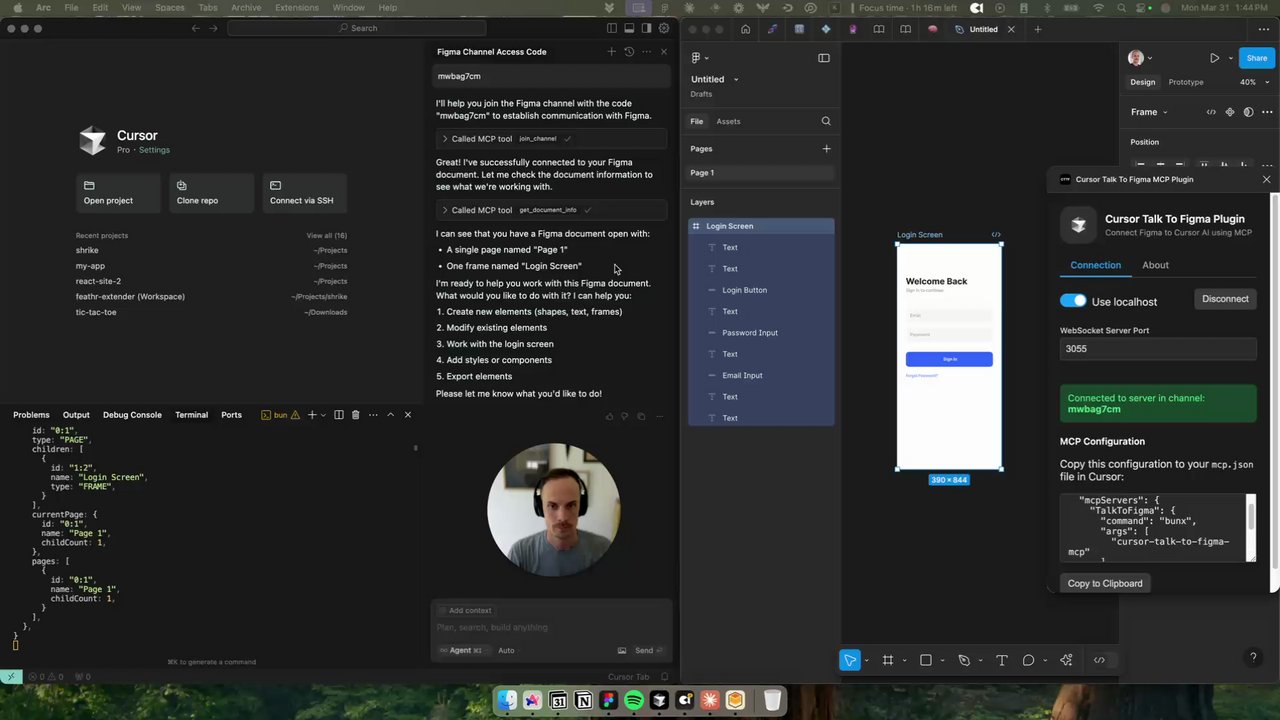Open Figma help question mark

click(1253, 657)
